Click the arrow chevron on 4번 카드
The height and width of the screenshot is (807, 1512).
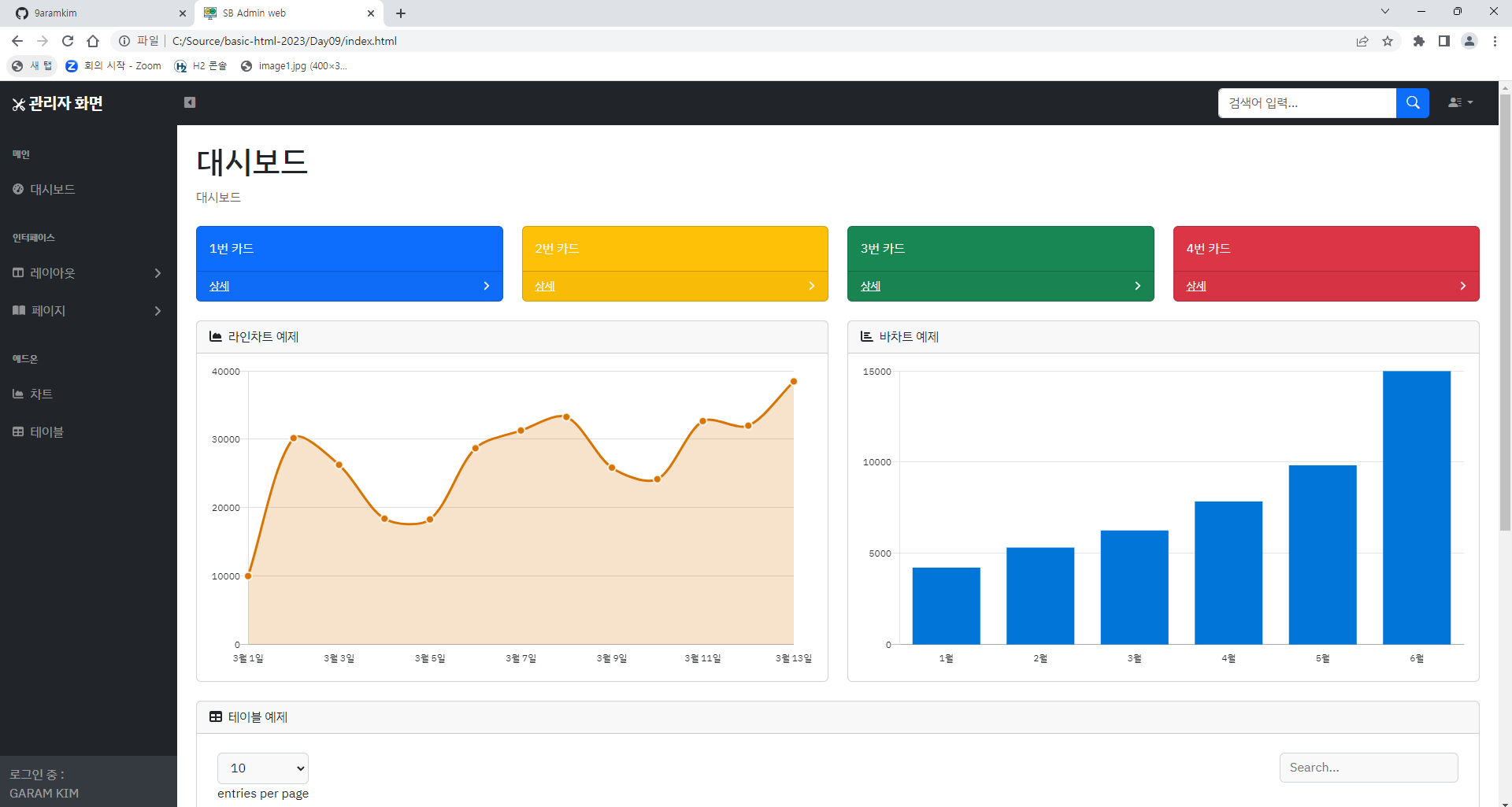[x=1463, y=286]
